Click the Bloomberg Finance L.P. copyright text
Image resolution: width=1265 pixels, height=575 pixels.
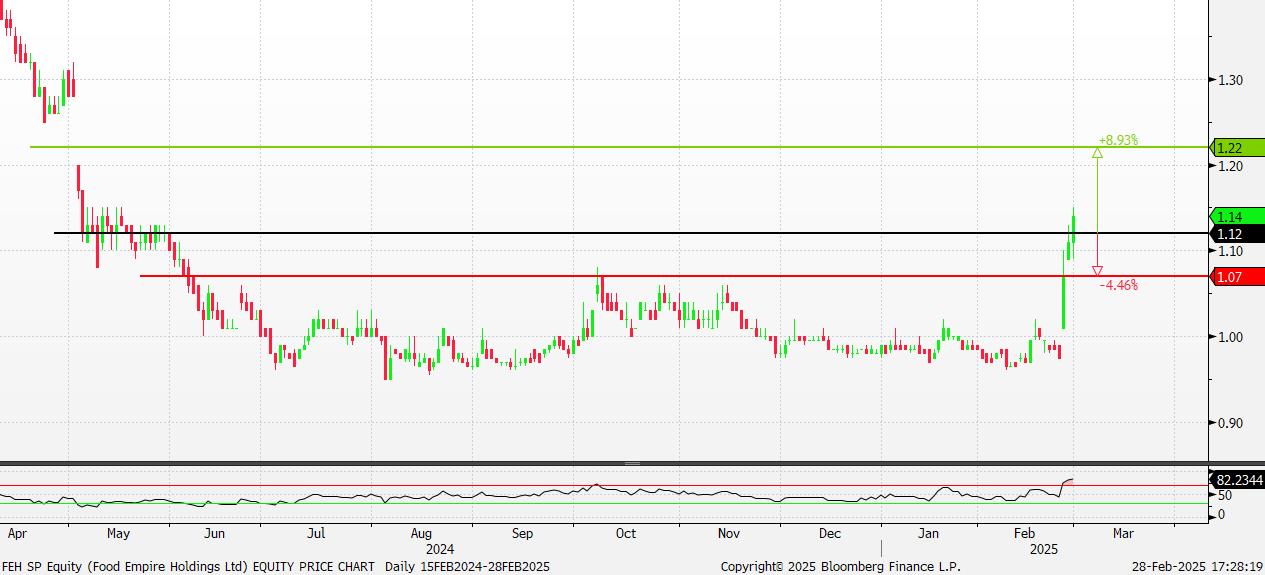click(x=841, y=567)
